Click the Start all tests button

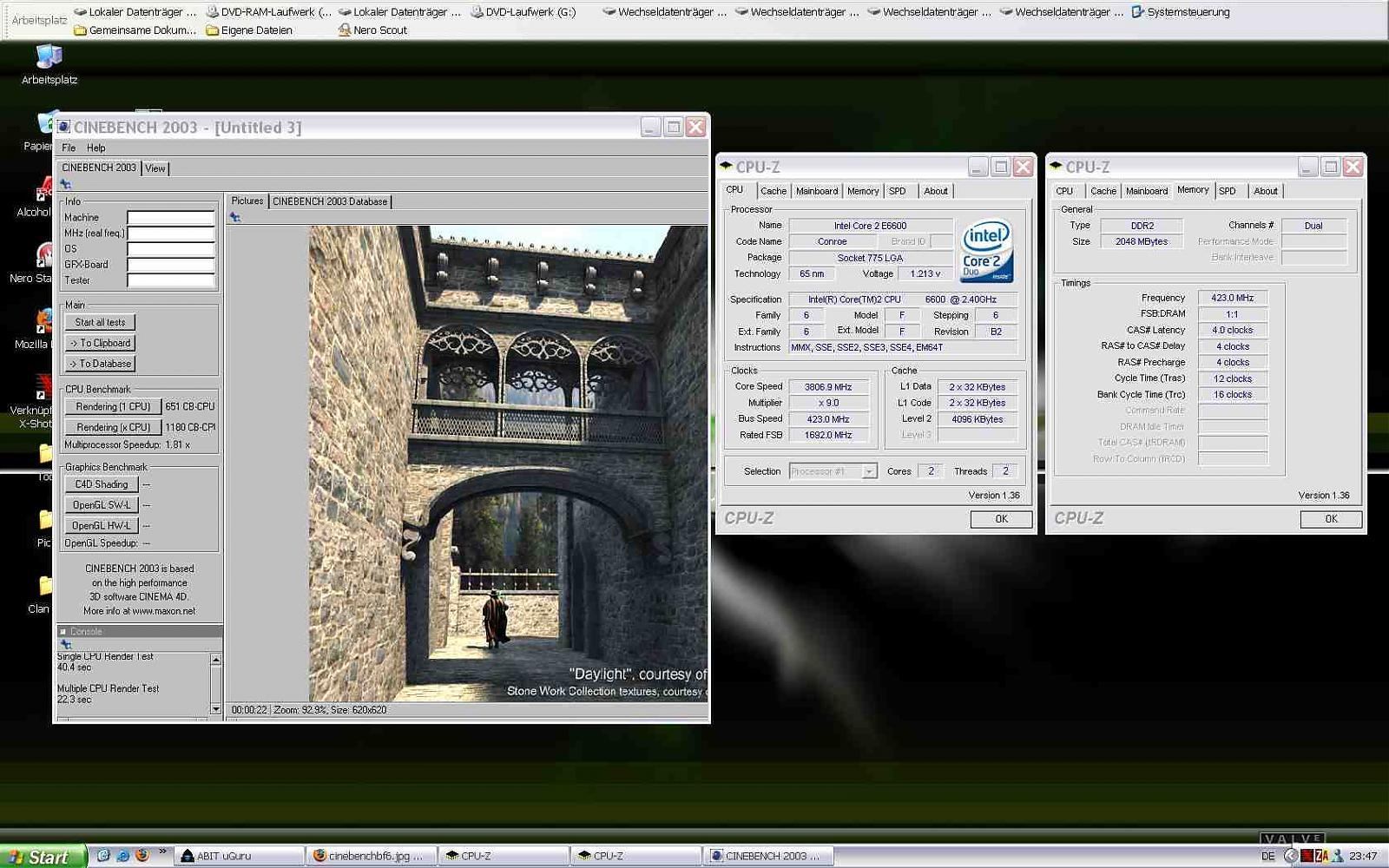(100, 322)
